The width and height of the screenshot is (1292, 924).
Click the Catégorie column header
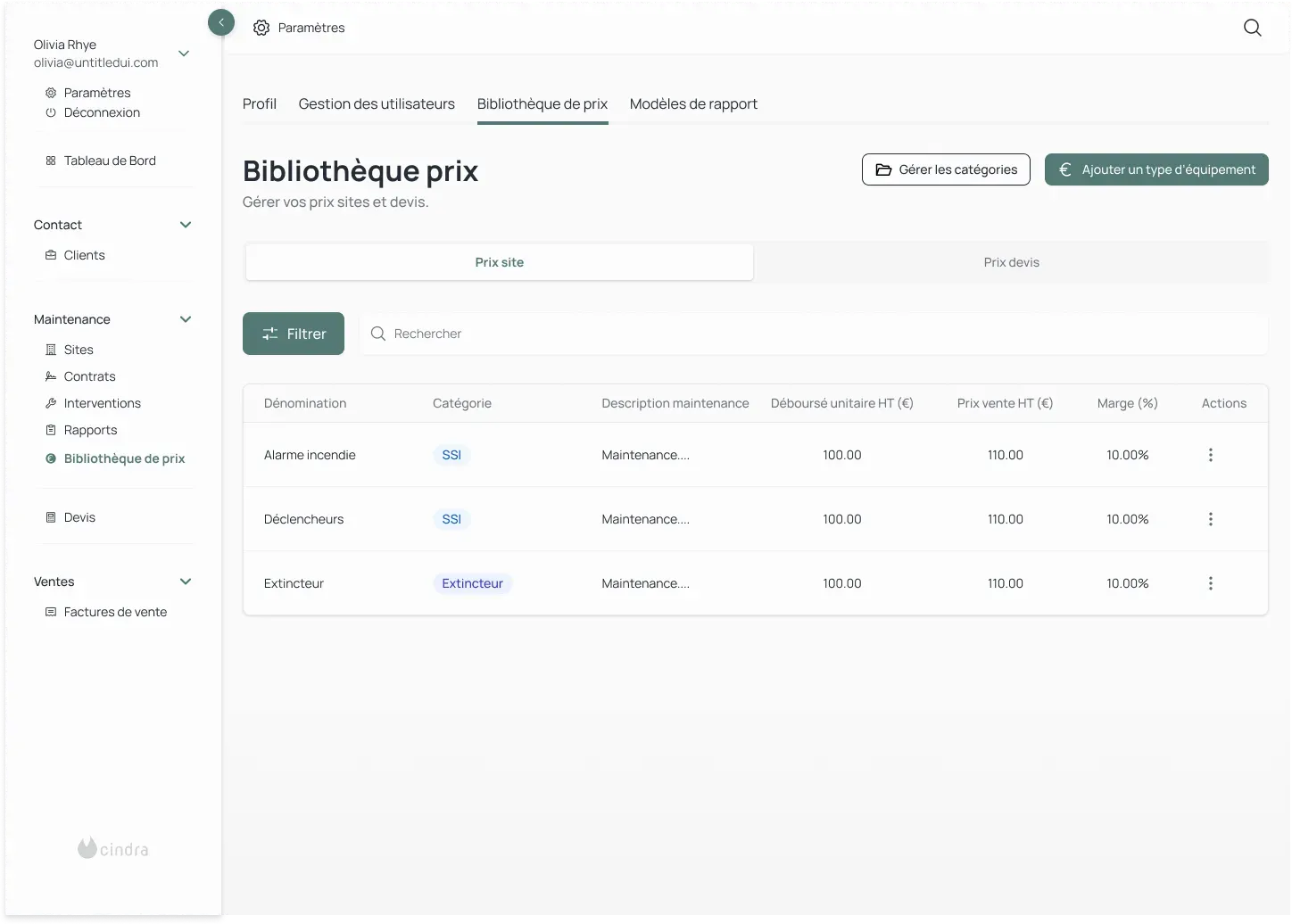coord(462,403)
